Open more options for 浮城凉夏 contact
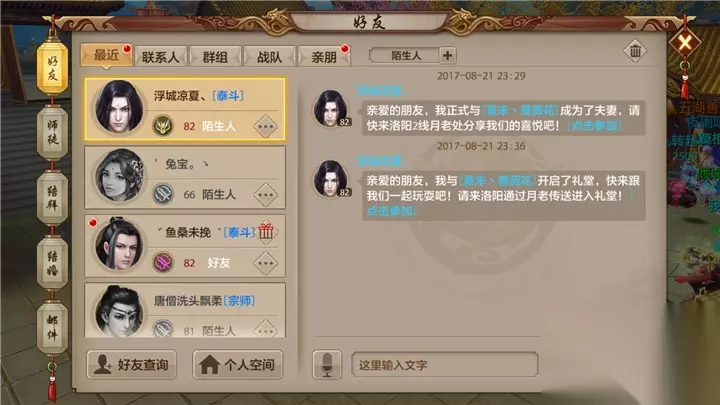 pos(266,126)
